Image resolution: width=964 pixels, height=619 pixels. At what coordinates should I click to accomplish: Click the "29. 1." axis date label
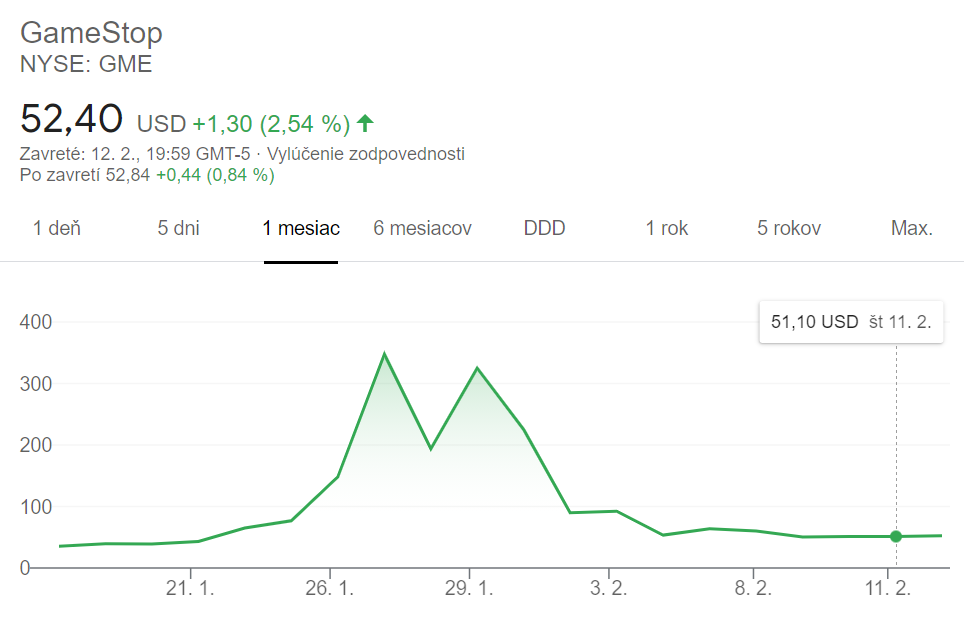(469, 588)
